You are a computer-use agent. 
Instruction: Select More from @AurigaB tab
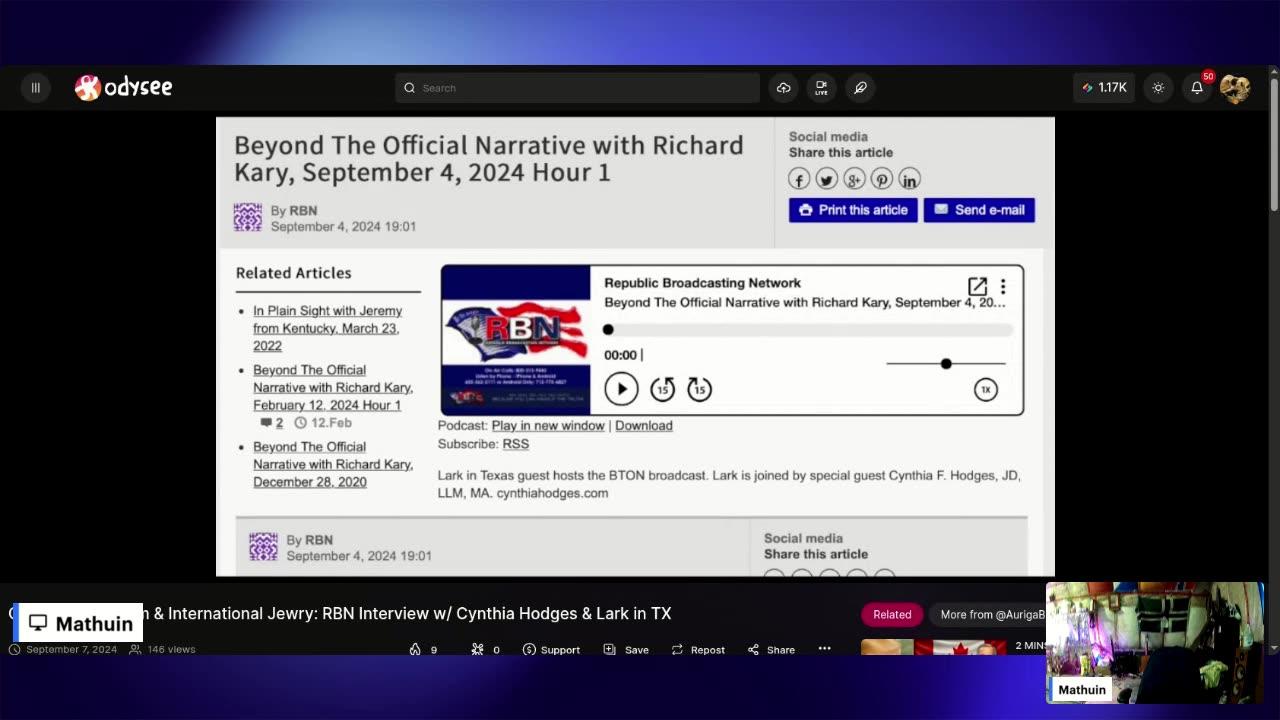990,614
